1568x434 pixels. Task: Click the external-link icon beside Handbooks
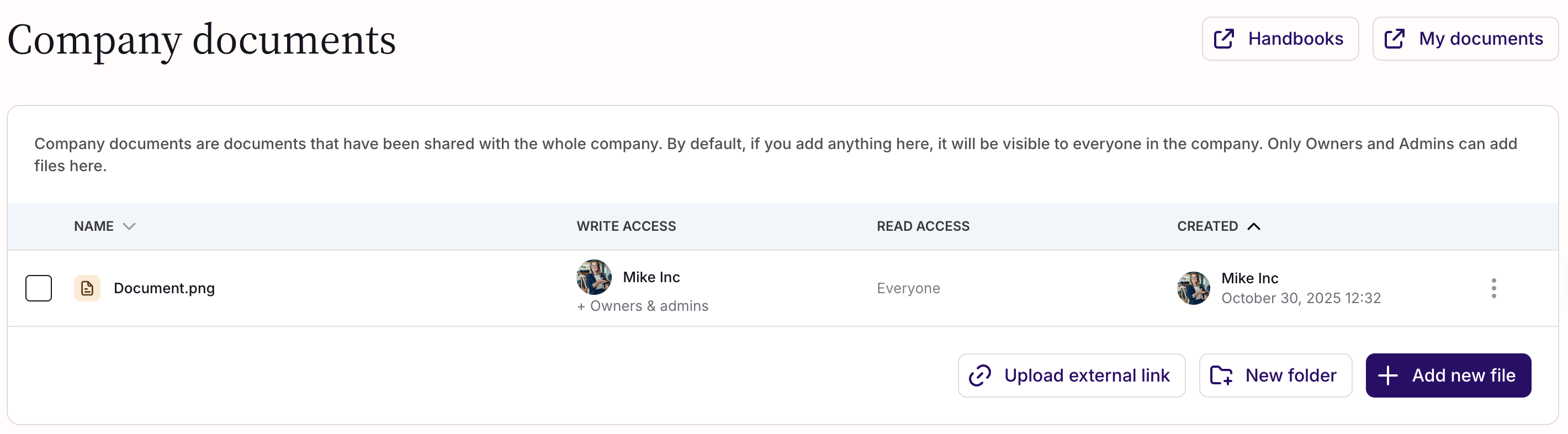coord(1223,39)
